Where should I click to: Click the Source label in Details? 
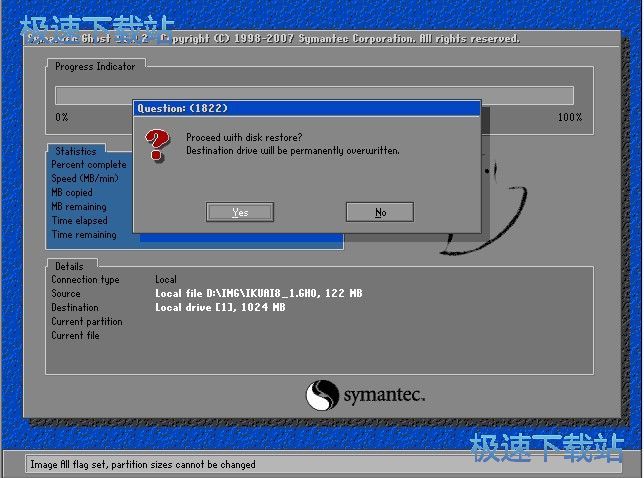(66, 294)
